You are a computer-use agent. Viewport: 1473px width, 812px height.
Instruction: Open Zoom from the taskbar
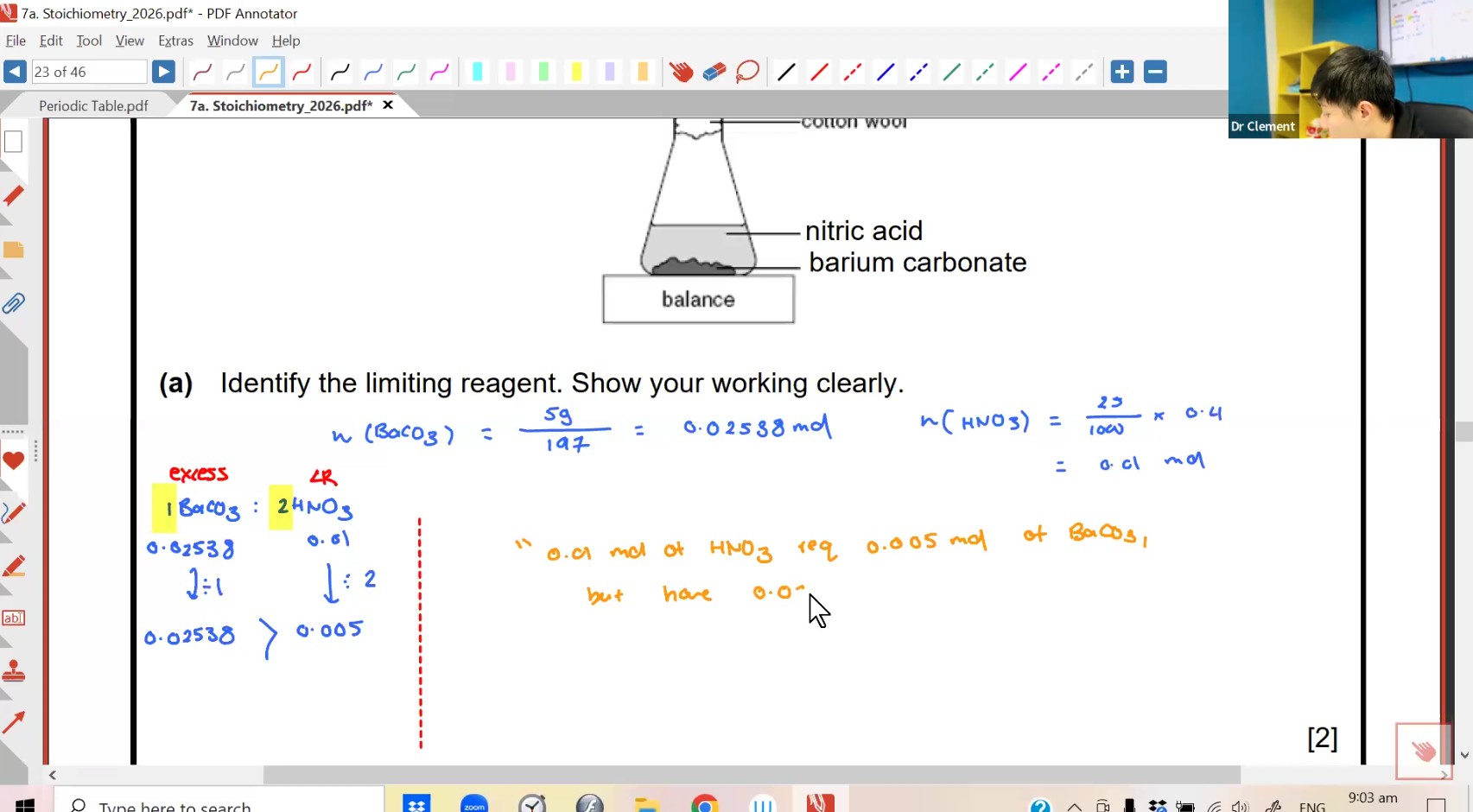click(x=474, y=804)
